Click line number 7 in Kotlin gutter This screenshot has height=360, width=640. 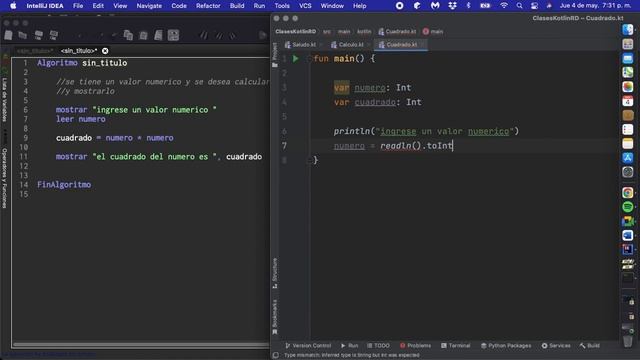pyautogui.click(x=284, y=146)
